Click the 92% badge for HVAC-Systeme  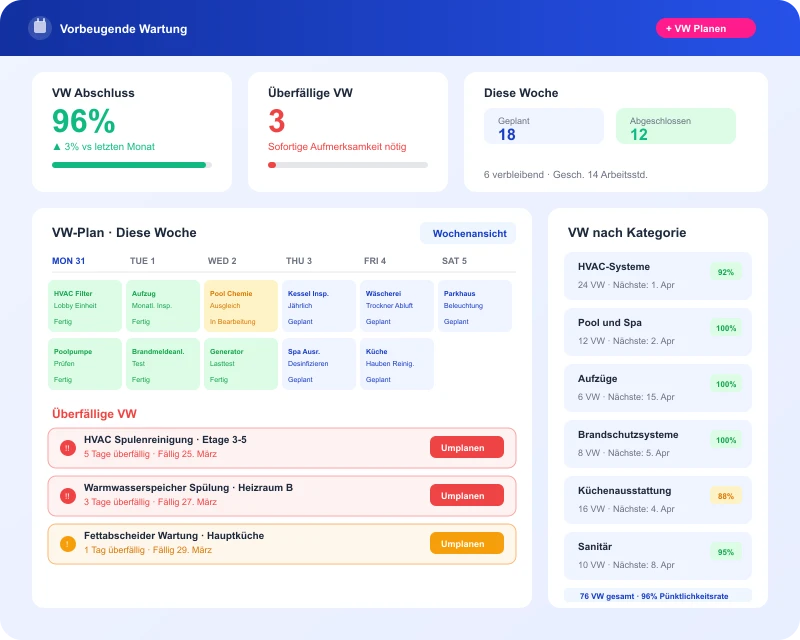pyautogui.click(x=726, y=272)
